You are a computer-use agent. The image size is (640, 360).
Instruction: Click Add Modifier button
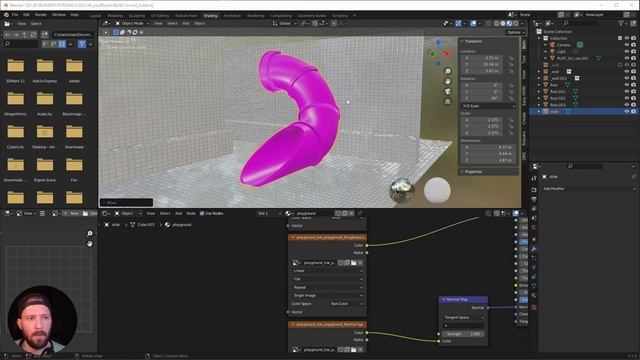coord(589,189)
